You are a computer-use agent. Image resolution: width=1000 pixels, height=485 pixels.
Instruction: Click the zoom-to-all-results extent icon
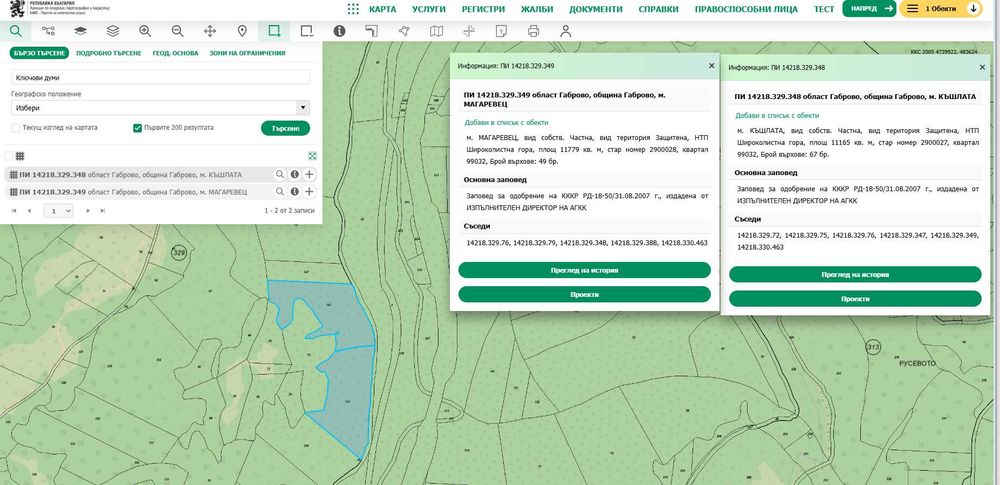coord(312,156)
